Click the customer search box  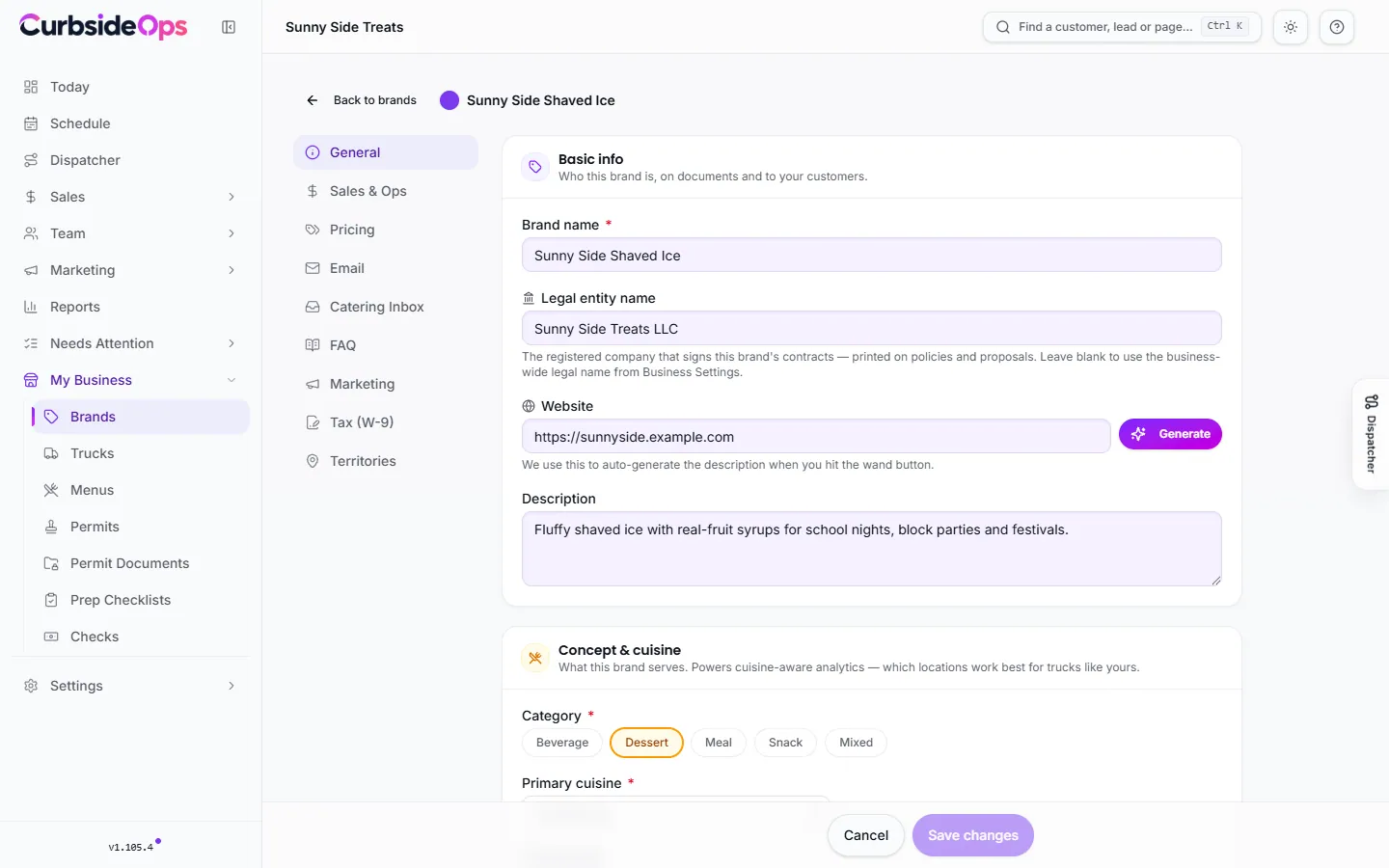[x=1122, y=27]
